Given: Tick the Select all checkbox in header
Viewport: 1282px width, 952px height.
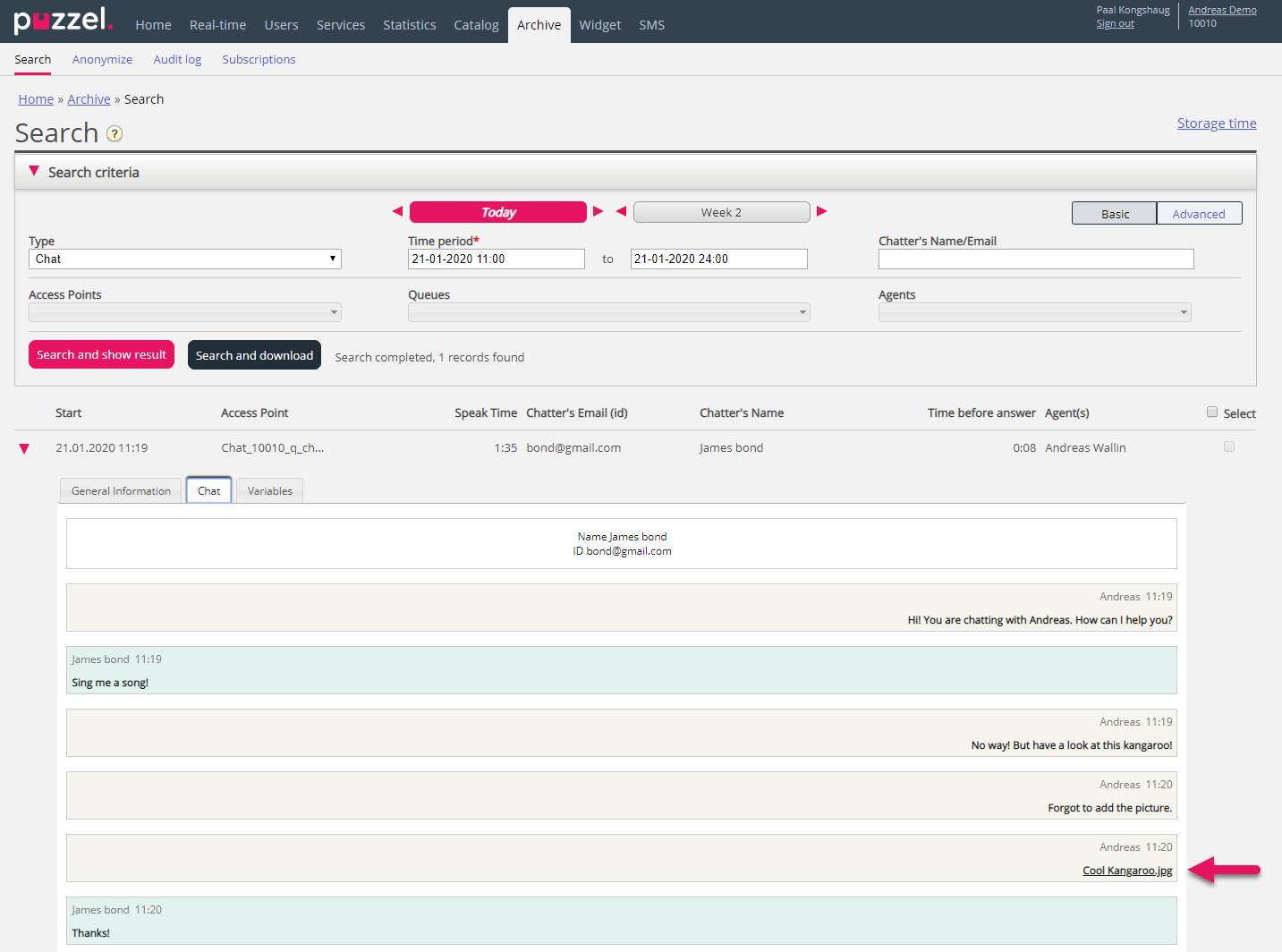Looking at the screenshot, I should (x=1212, y=412).
